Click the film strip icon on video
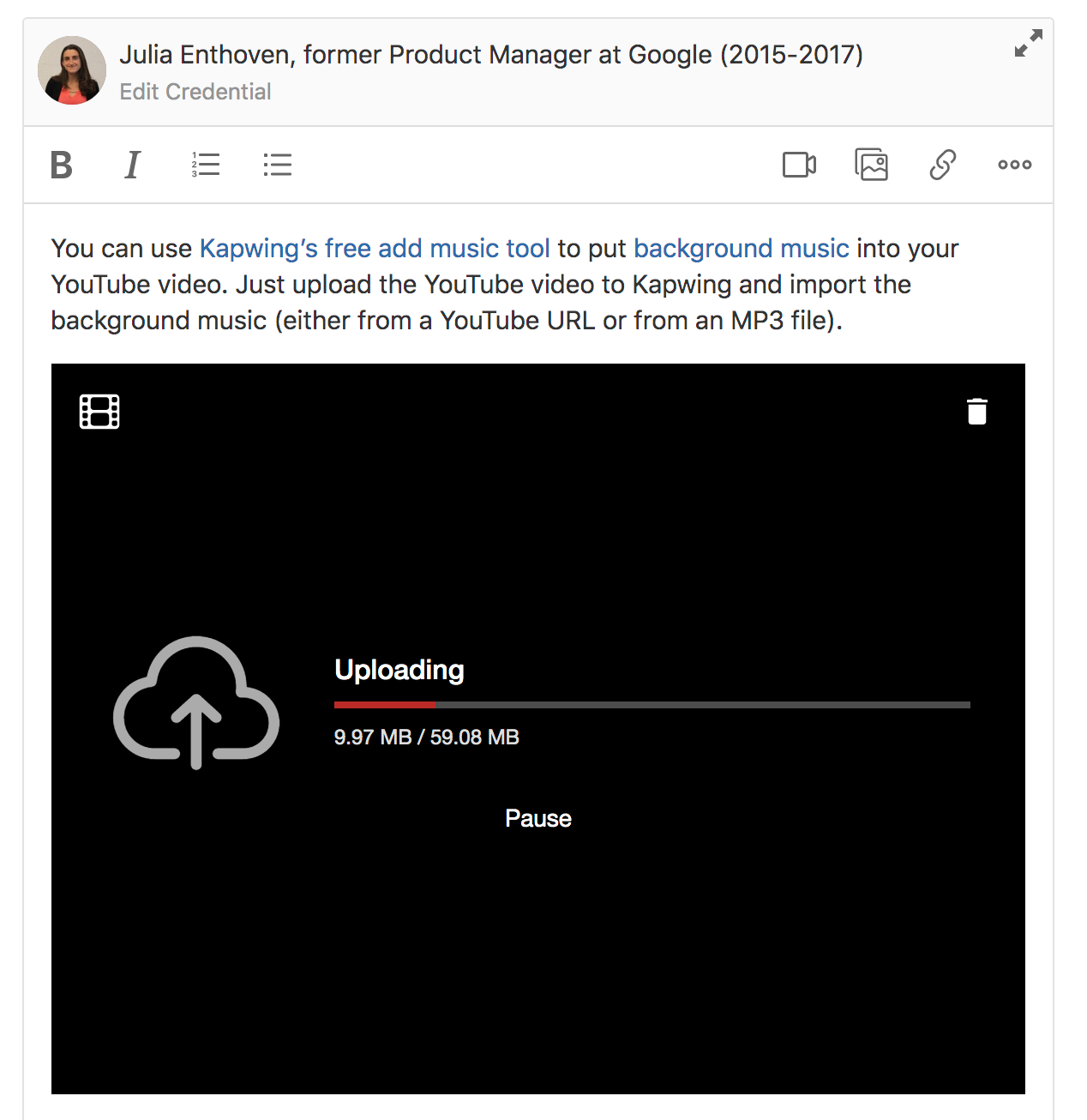The width and height of the screenshot is (1087, 1120). [99, 412]
